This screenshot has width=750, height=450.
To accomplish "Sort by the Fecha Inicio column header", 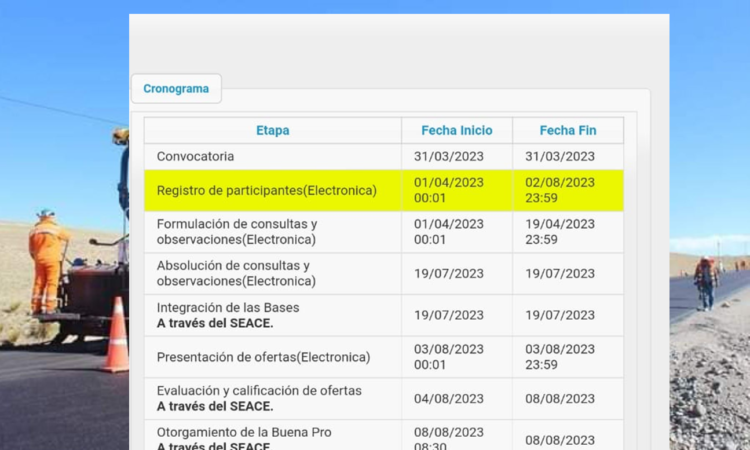I will (457, 130).
